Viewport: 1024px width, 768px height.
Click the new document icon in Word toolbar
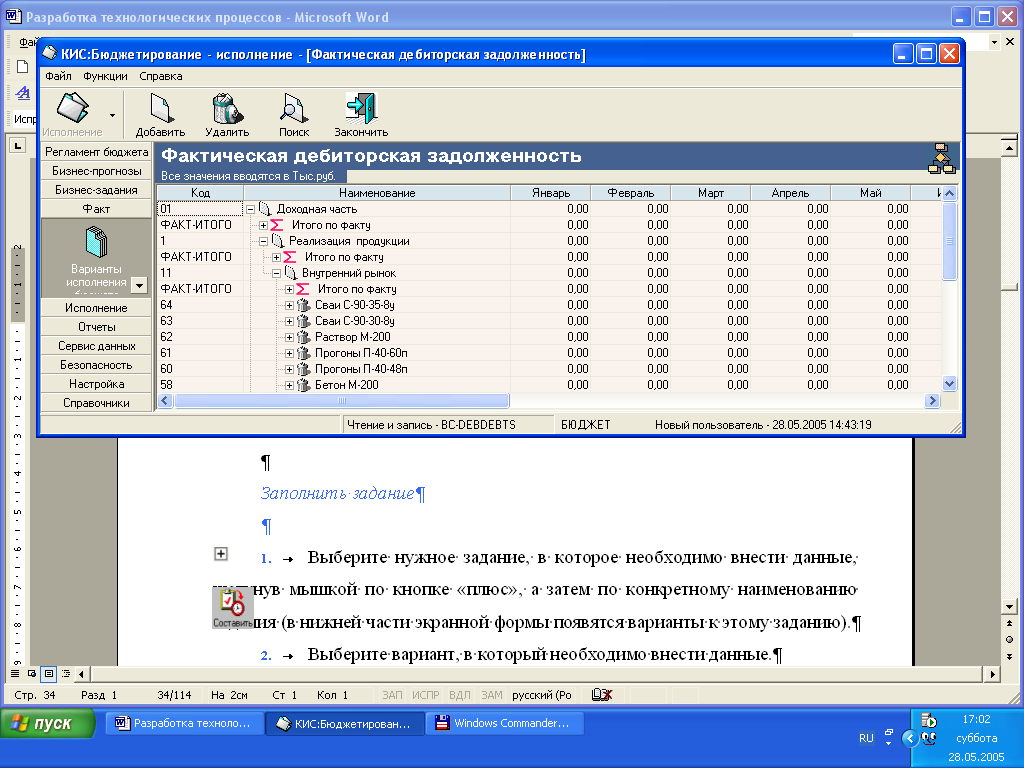click(23, 67)
